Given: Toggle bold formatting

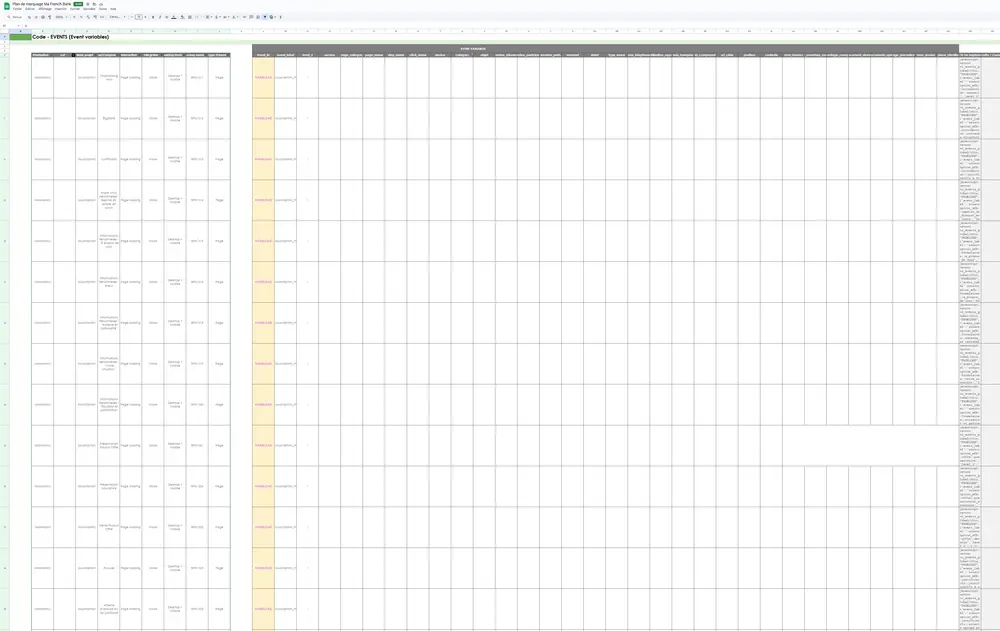Looking at the screenshot, I should coord(153,17).
